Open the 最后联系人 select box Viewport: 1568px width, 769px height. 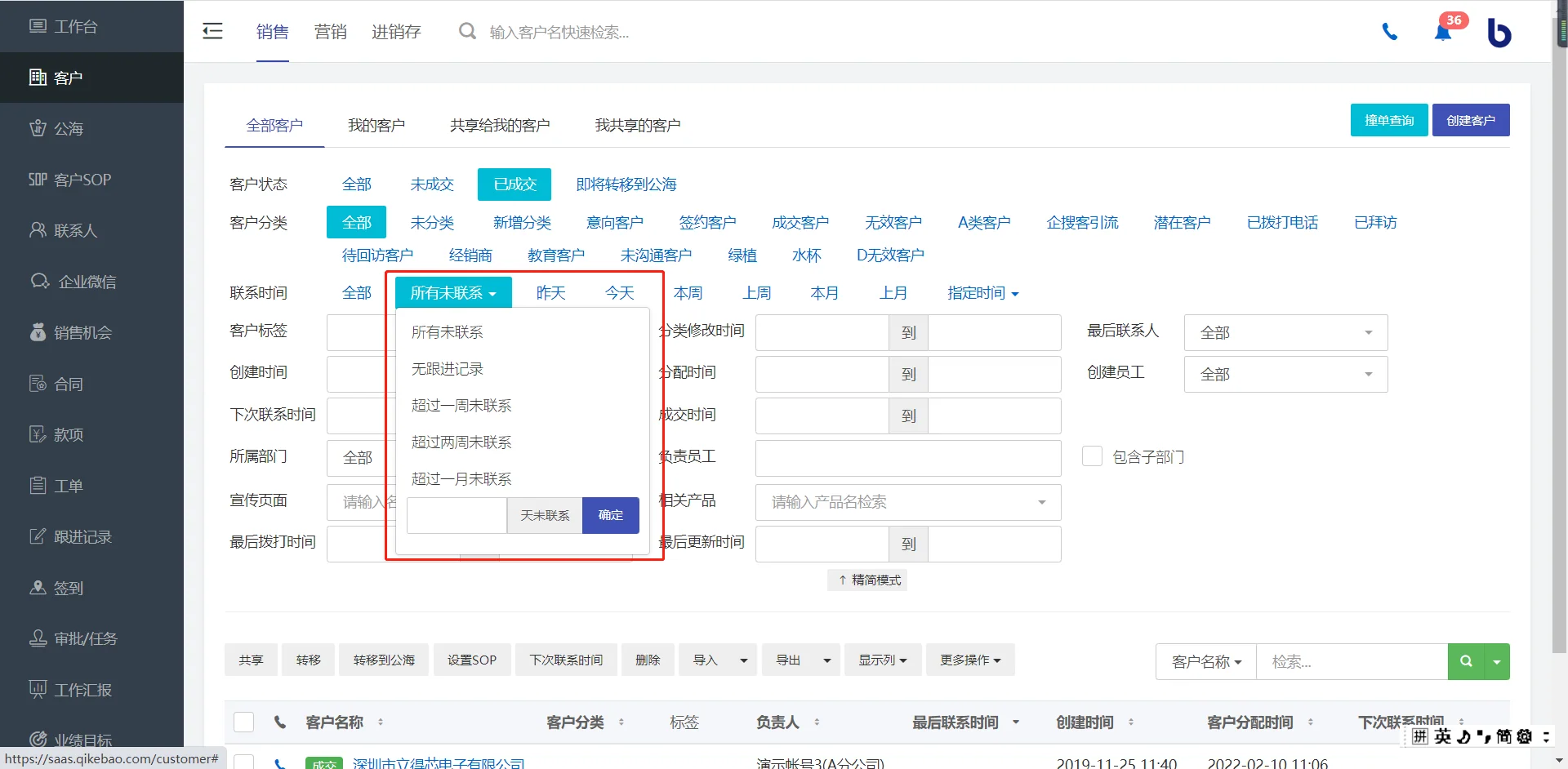[x=1285, y=332]
